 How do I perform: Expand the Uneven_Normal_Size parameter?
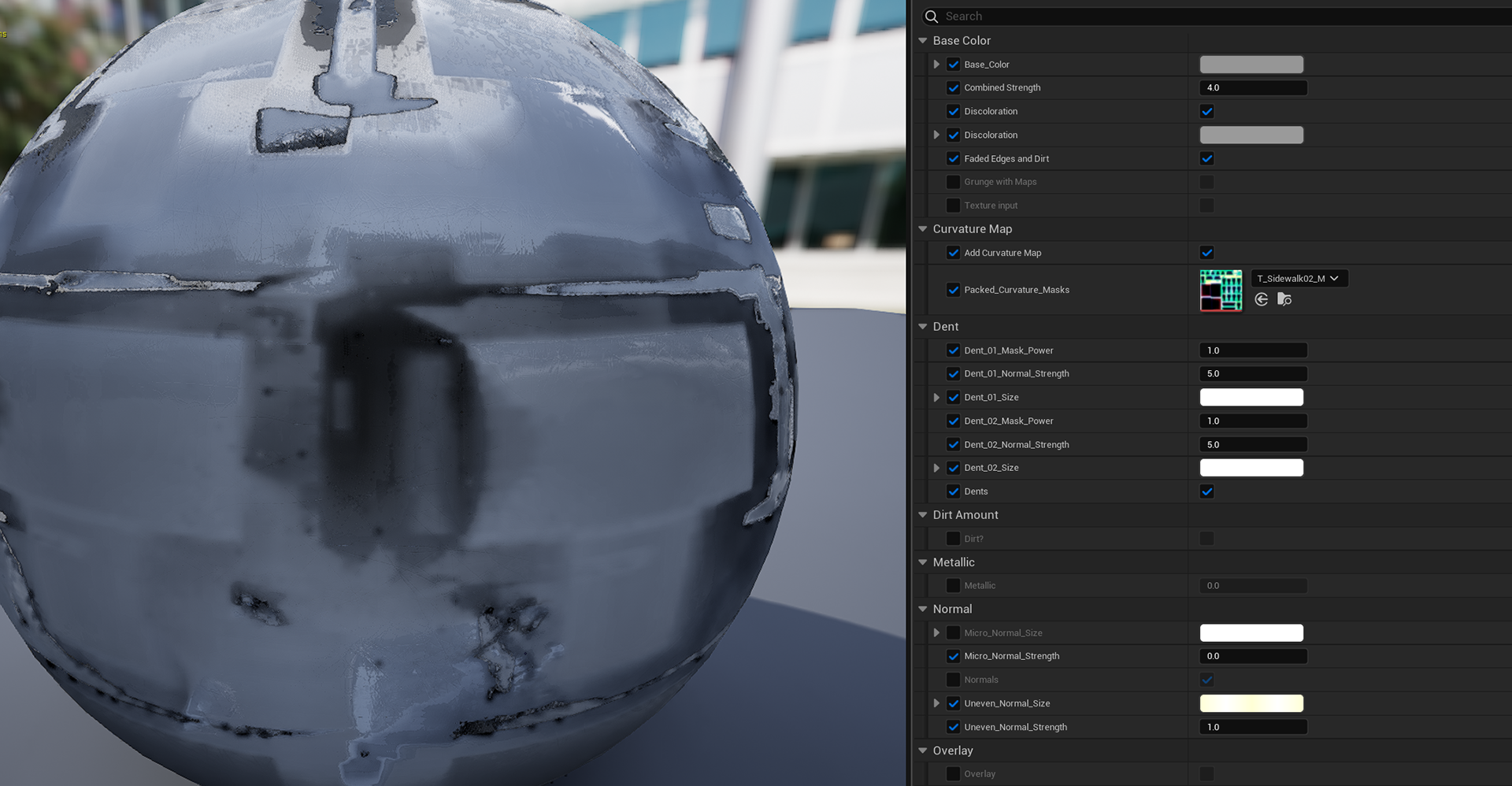(936, 703)
